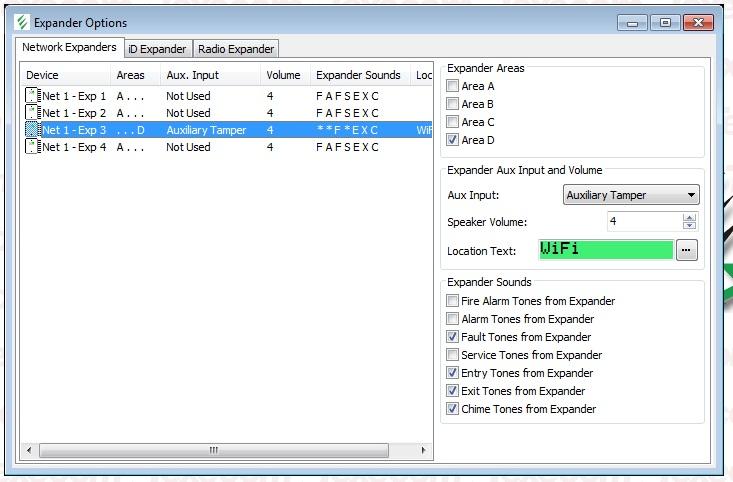Image resolution: width=733 pixels, height=482 pixels.
Task: Click the Net 1 - Exp 3 device icon
Action: click(31, 130)
